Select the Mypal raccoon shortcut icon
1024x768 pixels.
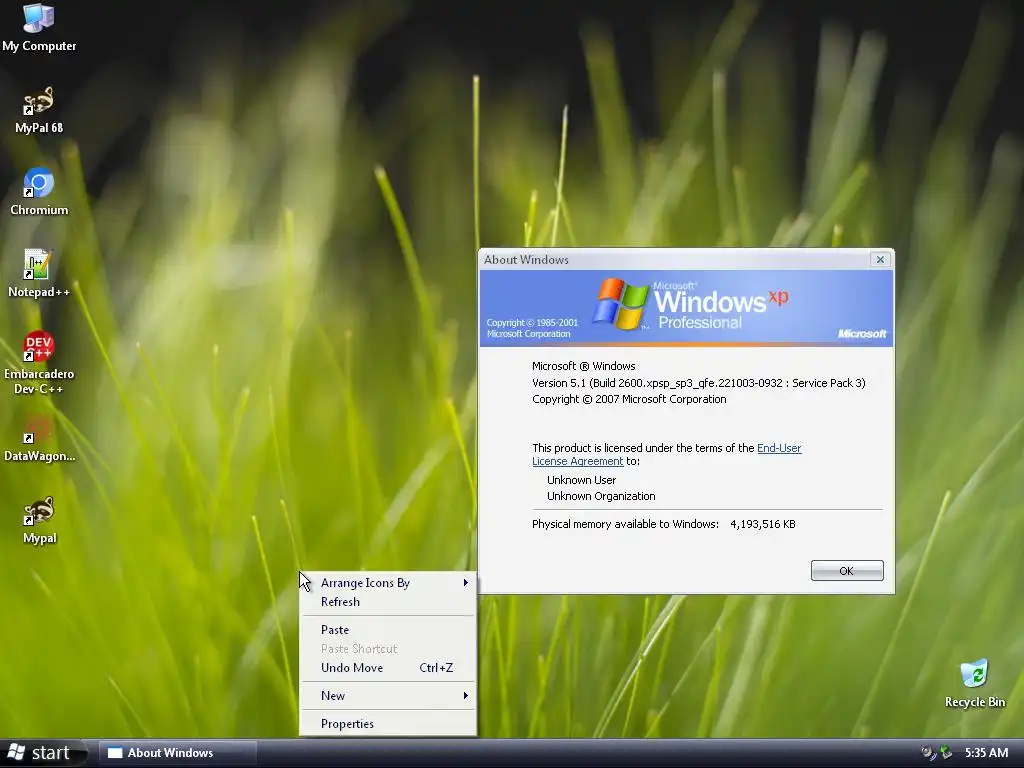click(x=39, y=520)
